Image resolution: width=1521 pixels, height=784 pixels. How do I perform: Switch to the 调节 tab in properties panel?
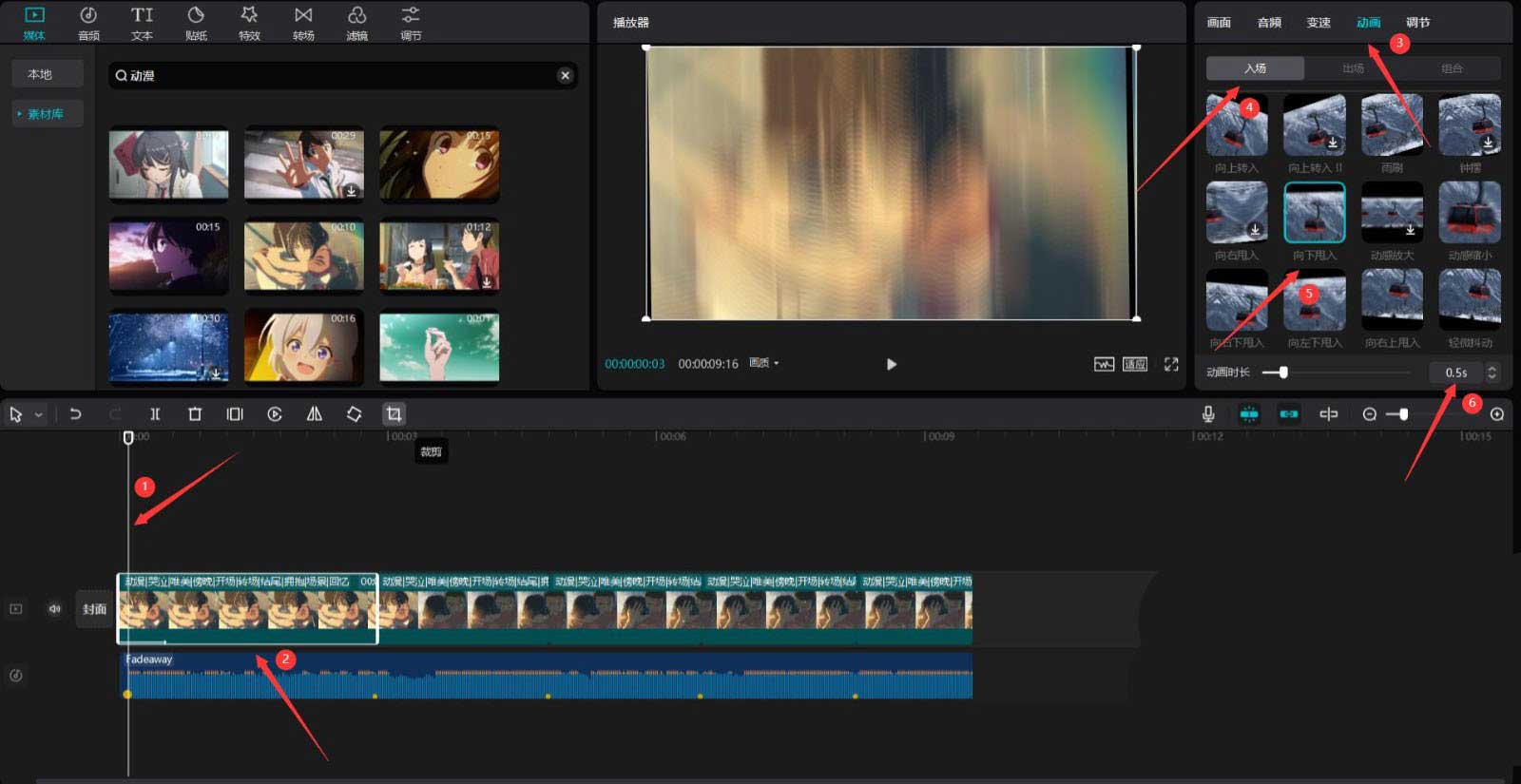(x=1417, y=23)
